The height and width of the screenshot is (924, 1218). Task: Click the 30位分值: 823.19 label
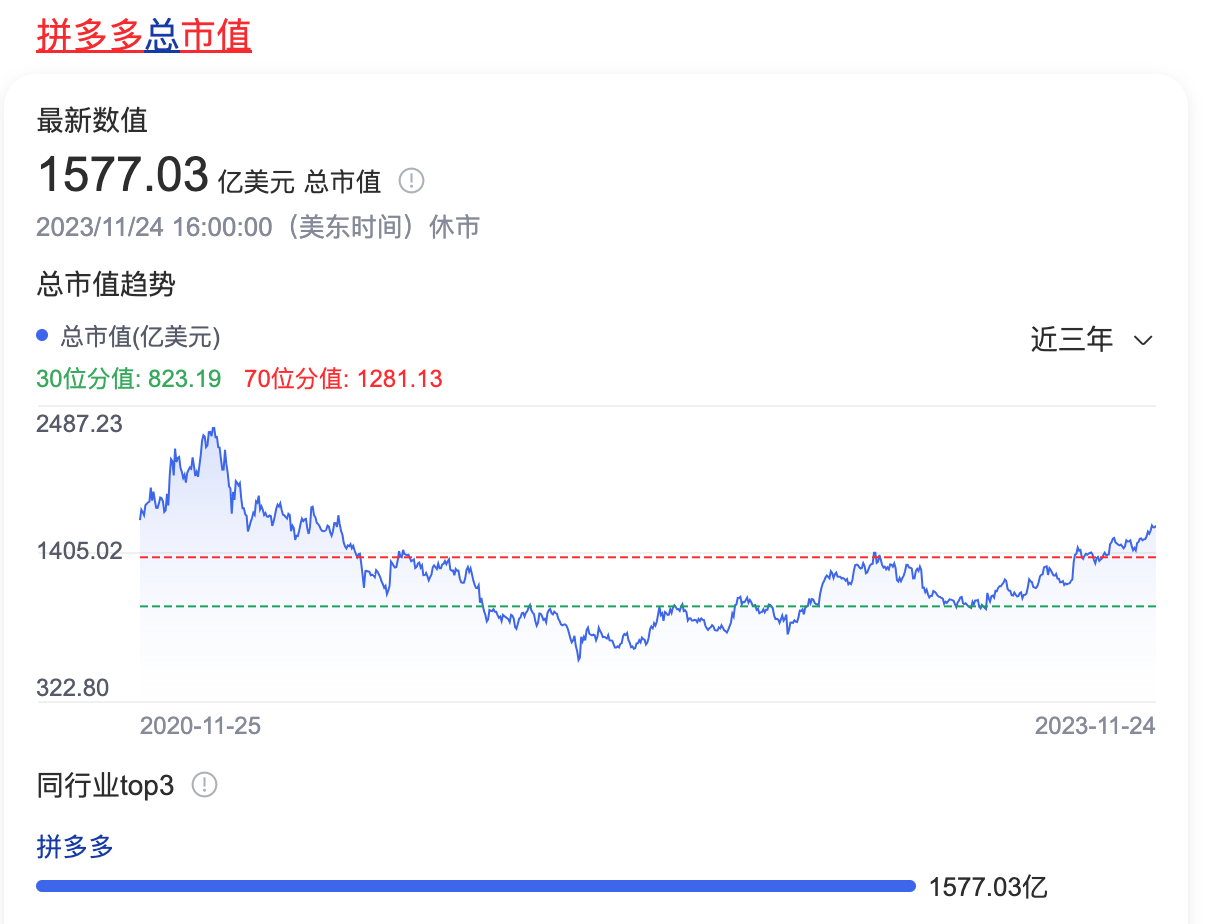pyautogui.click(x=128, y=379)
